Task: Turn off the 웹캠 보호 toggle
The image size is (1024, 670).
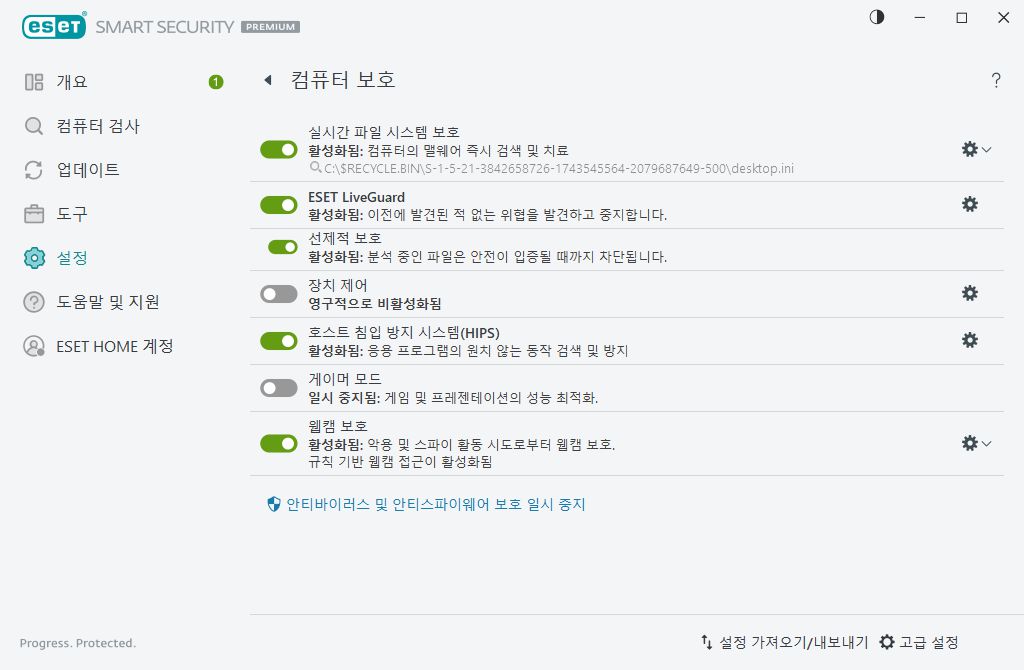Action: click(x=278, y=442)
